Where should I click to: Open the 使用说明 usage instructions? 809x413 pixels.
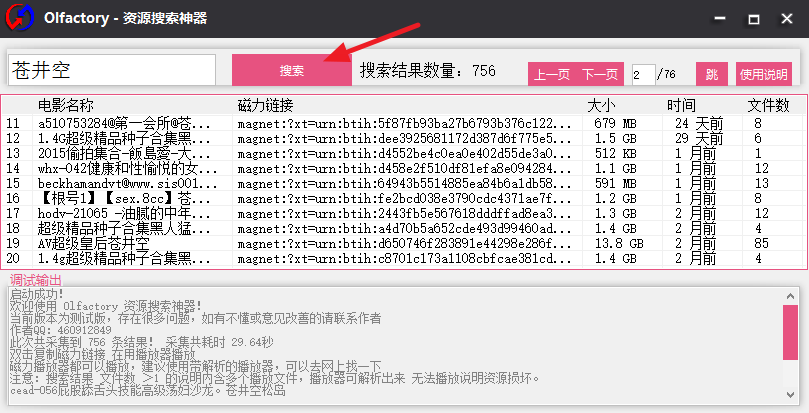click(x=763, y=74)
